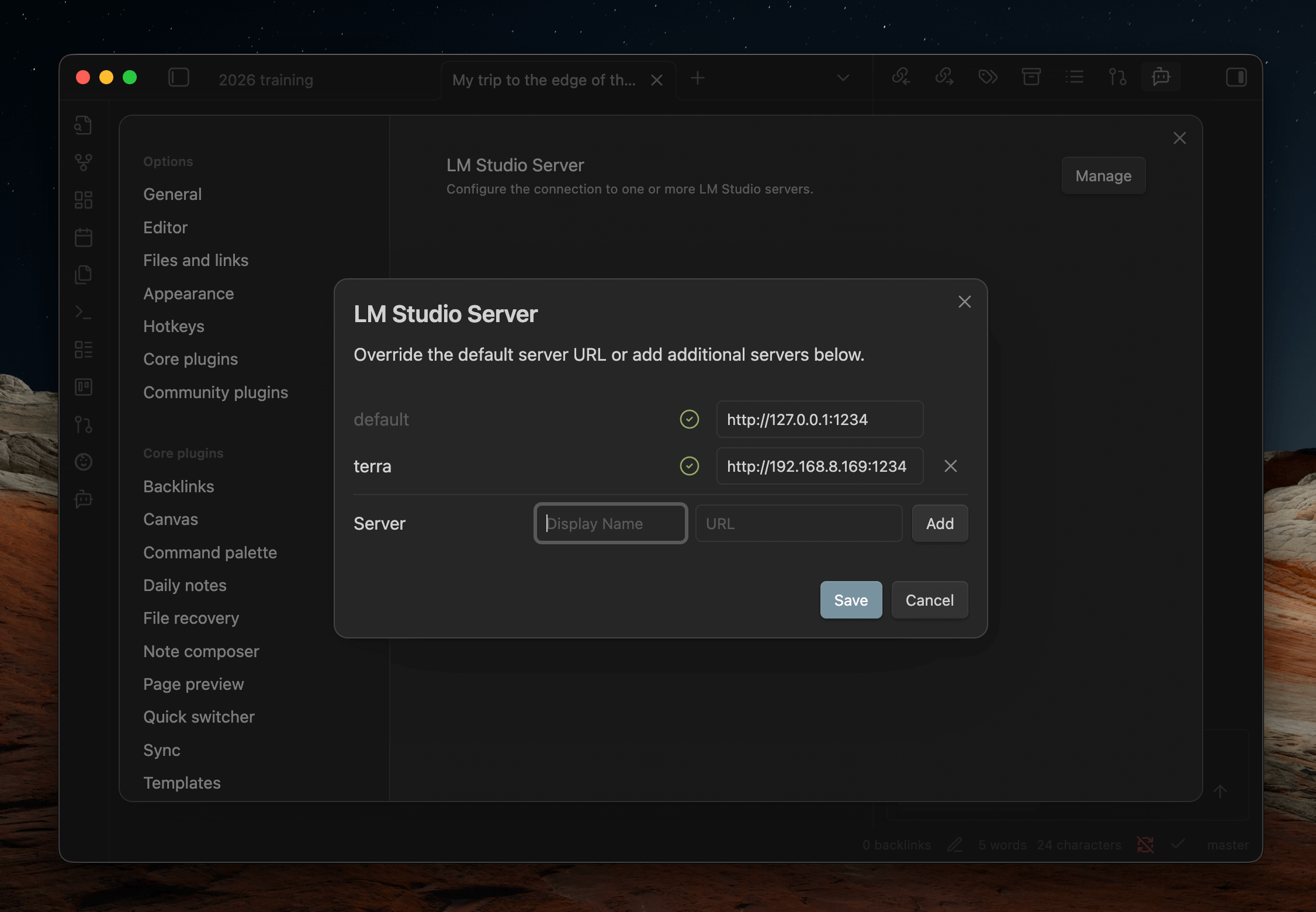1316x912 pixels.
Task: Focus the server URL input field
Action: (x=798, y=523)
